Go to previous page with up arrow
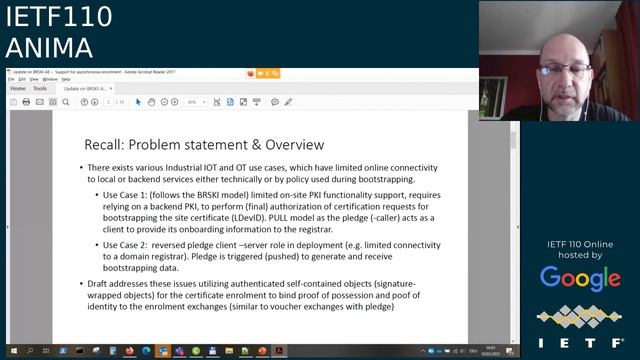 coord(84,102)
